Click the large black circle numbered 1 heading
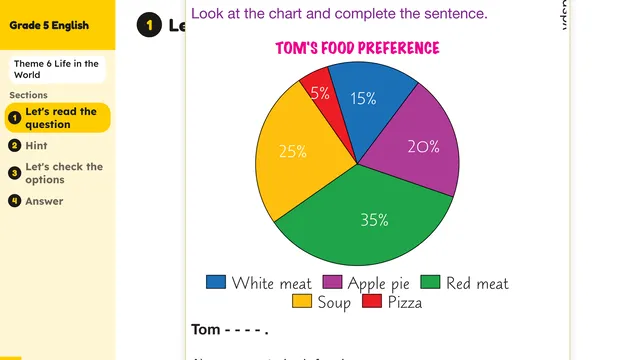This screenshot has height=360, width=640. click(149, 25)
